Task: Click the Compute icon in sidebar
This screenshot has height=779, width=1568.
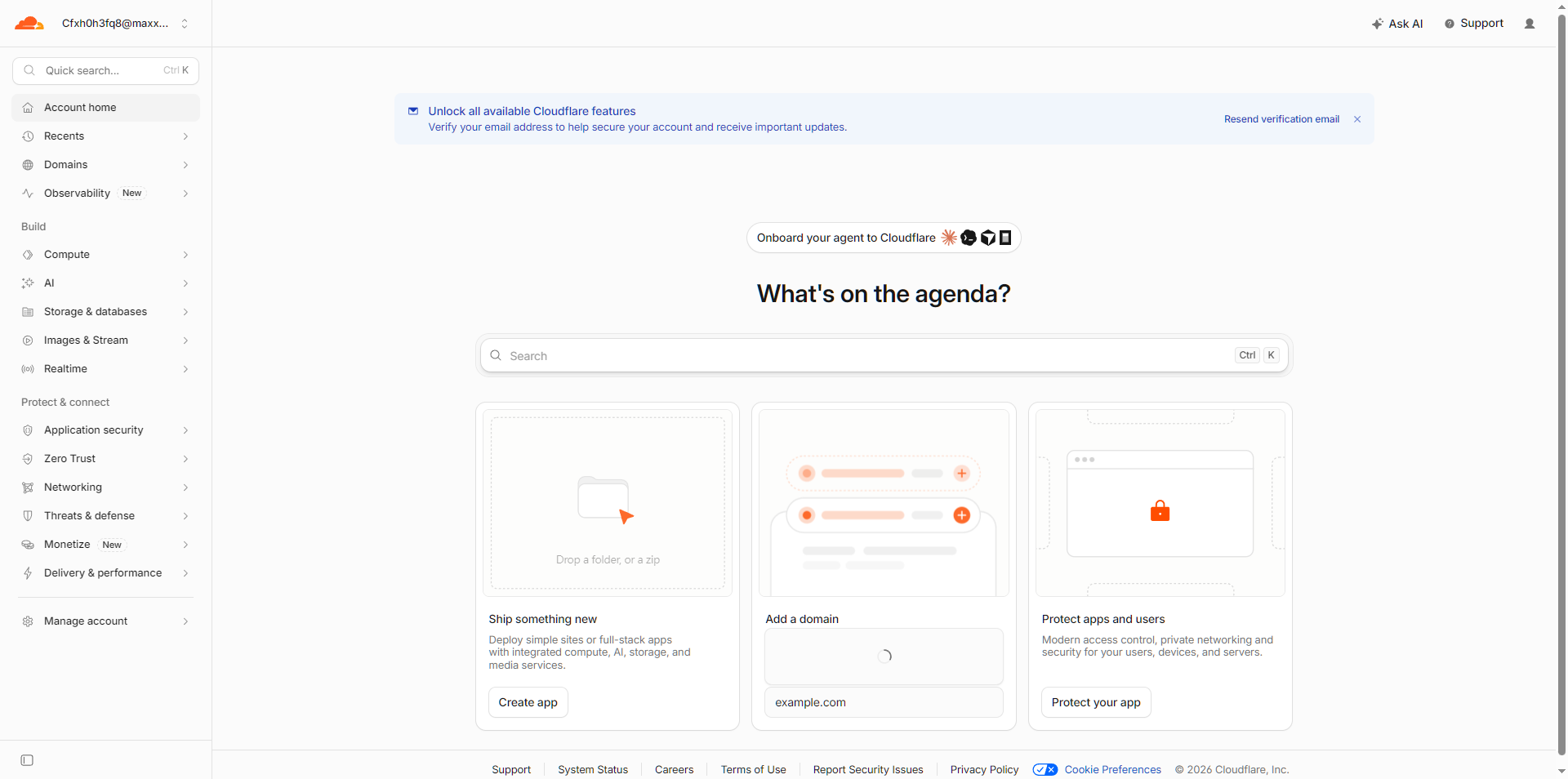Action: pos(28,255)
